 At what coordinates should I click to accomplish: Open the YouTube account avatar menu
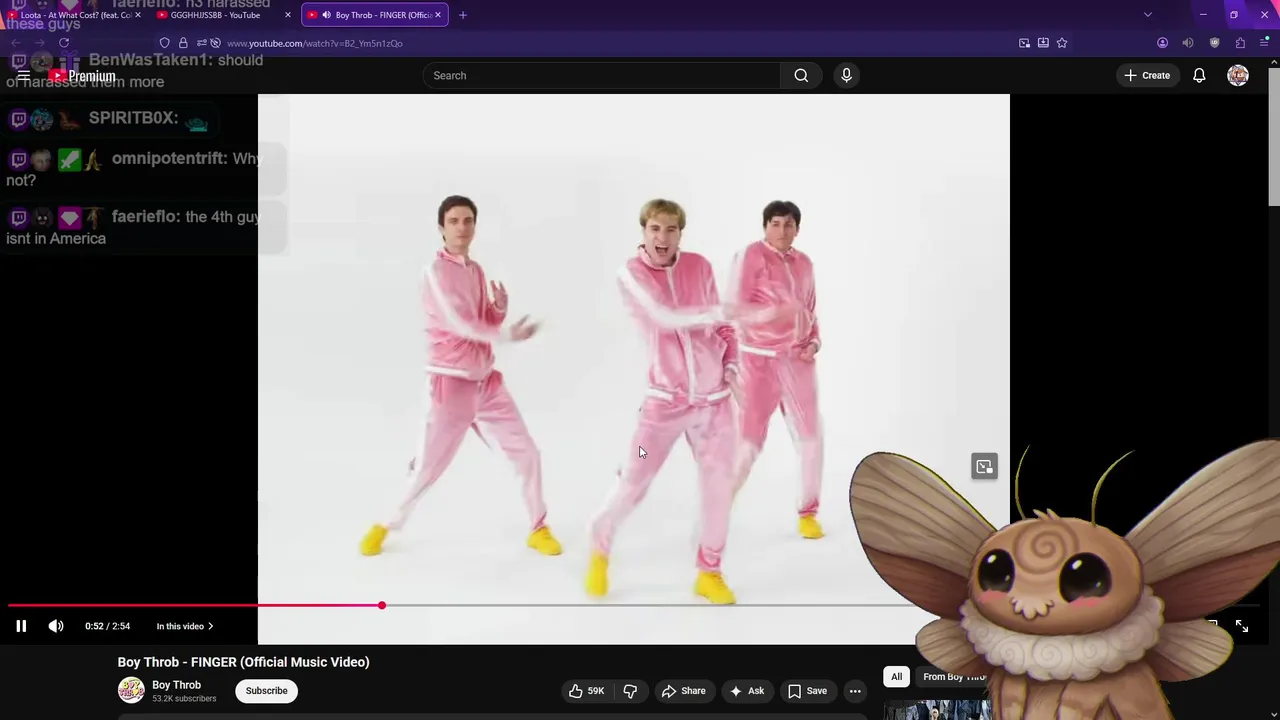(1238, 75)
